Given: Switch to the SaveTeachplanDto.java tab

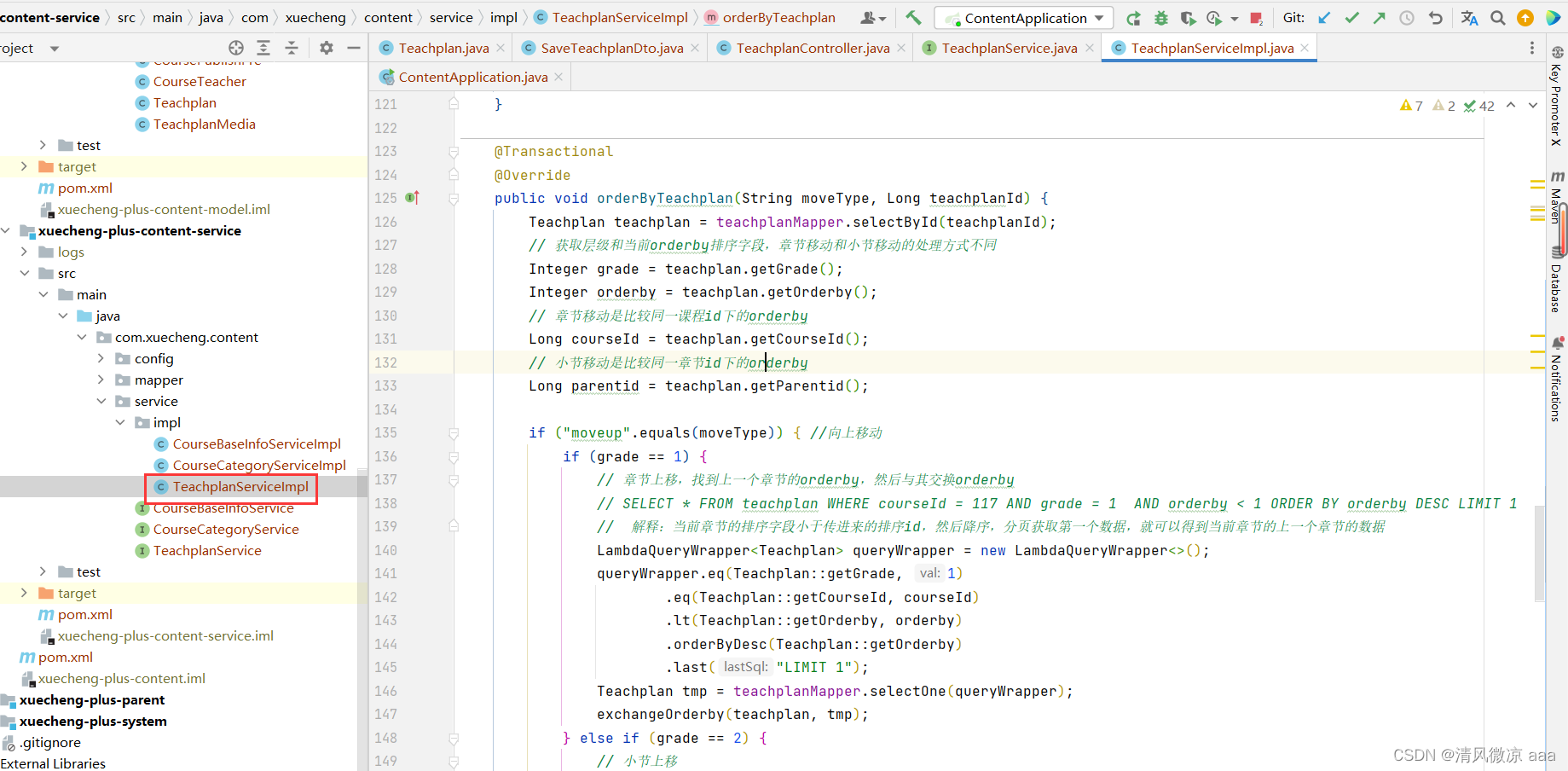Looking at the screenshot, I should click(612, 49).
